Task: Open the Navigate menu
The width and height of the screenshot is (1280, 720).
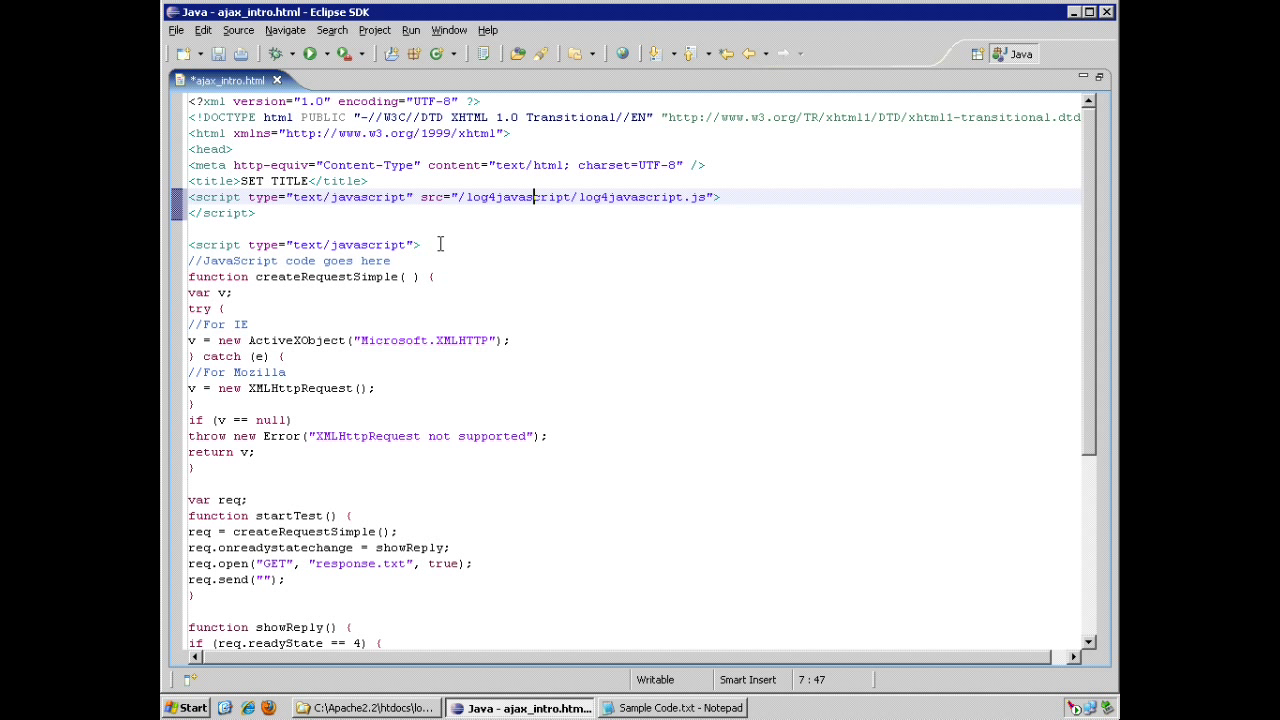Action: coord(285,30)
